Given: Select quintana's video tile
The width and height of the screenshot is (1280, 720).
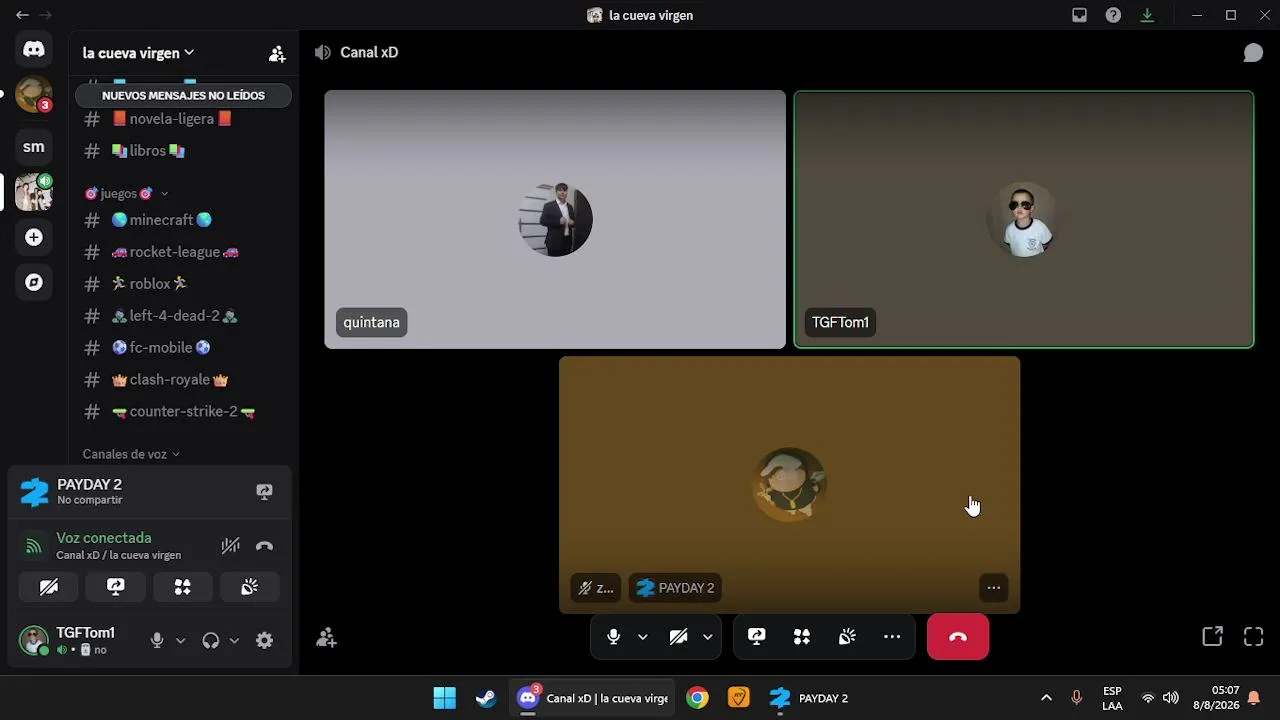Looking at the screenshot, I should (x=555, y=220).
